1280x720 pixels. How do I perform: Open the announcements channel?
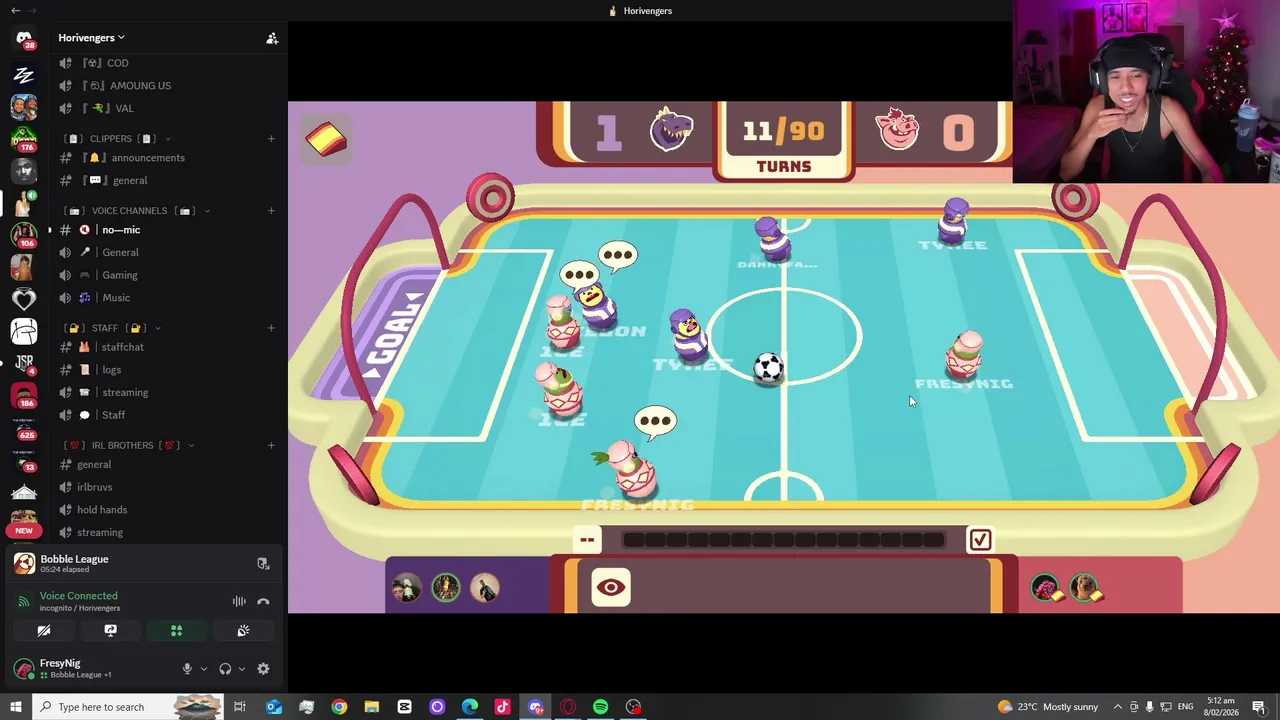tap(148, 158)
